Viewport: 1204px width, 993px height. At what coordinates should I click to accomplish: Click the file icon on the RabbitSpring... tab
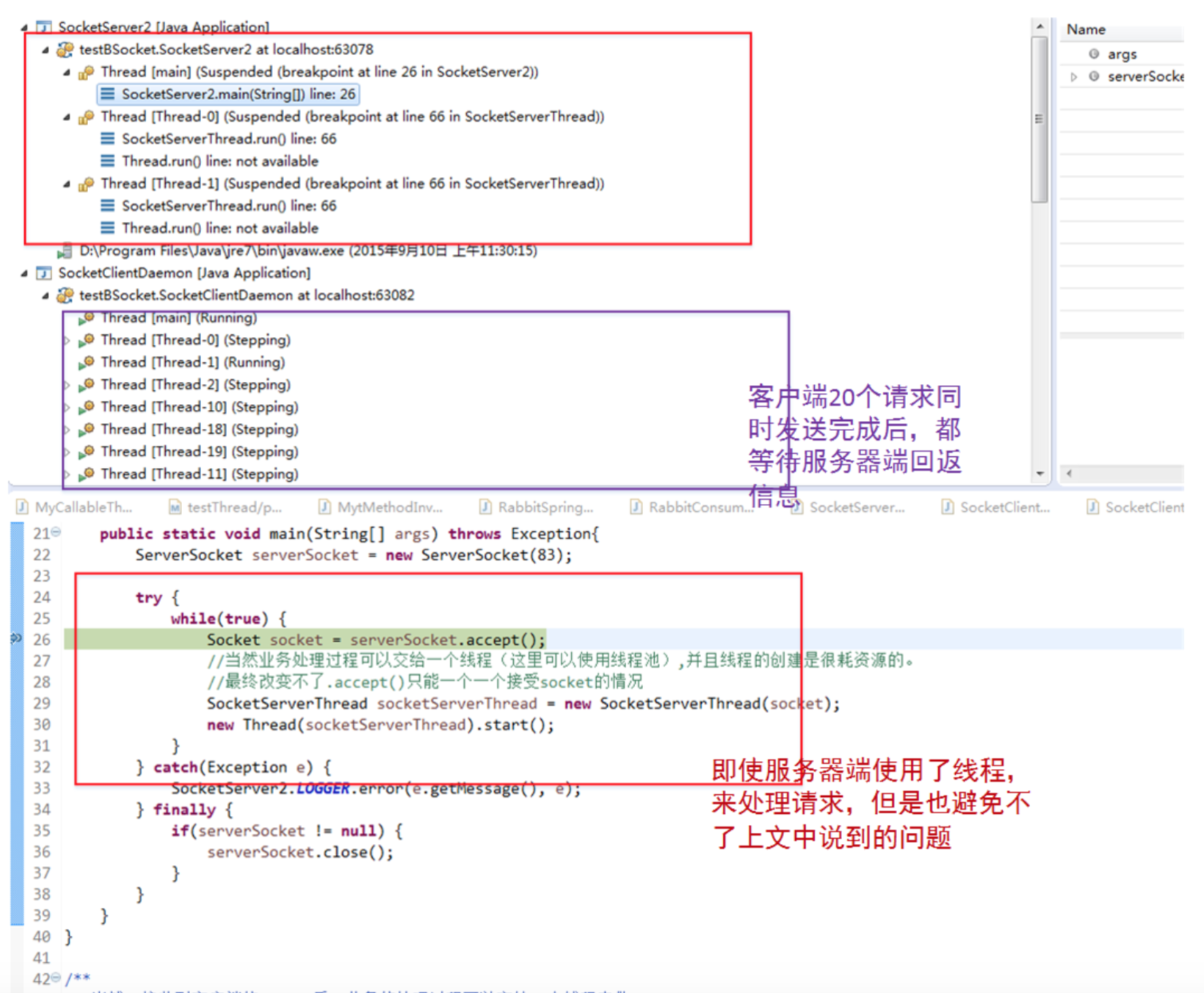point(485,507)
